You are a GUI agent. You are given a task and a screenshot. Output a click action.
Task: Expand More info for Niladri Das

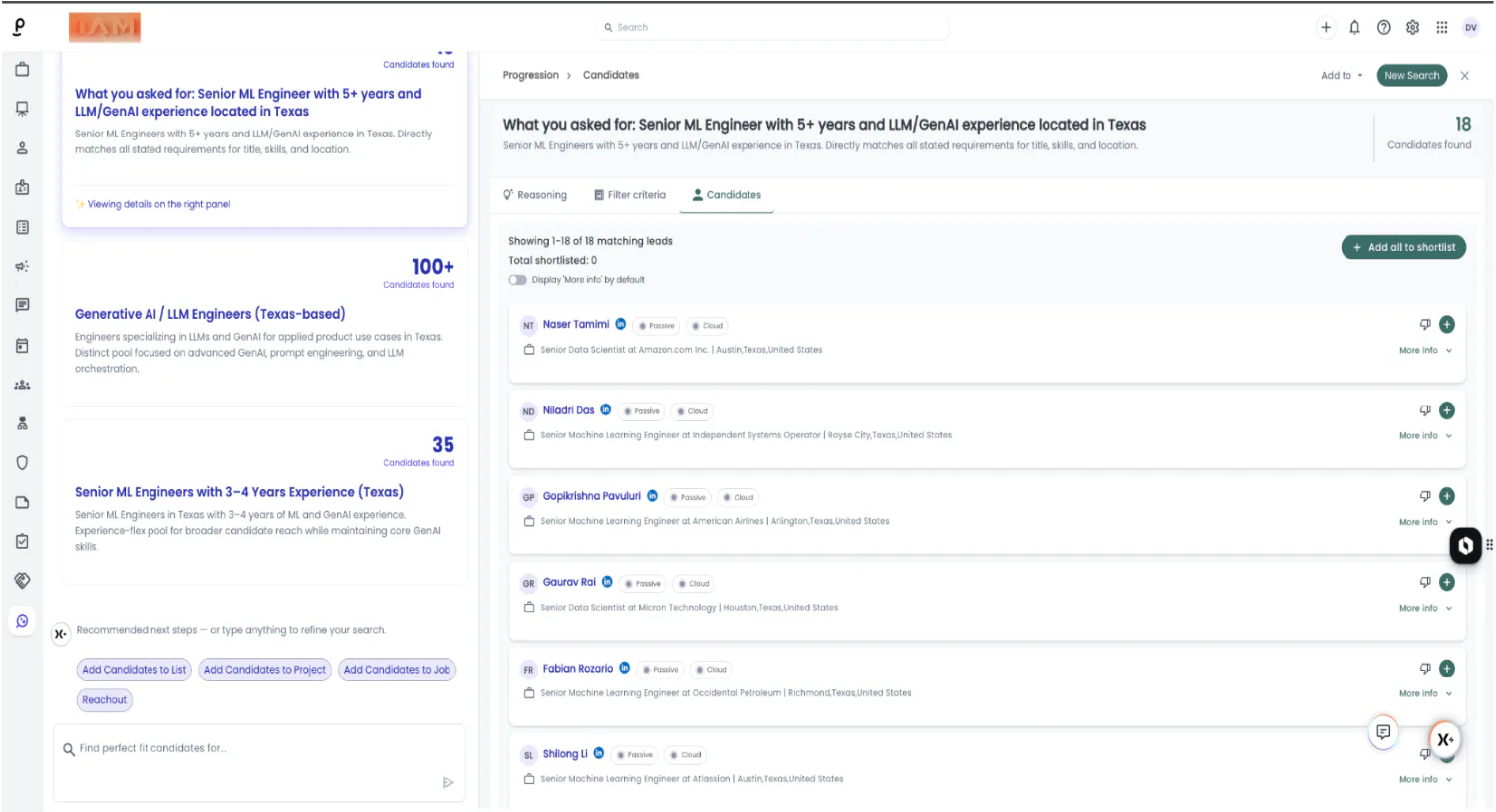click(1425, 436)
